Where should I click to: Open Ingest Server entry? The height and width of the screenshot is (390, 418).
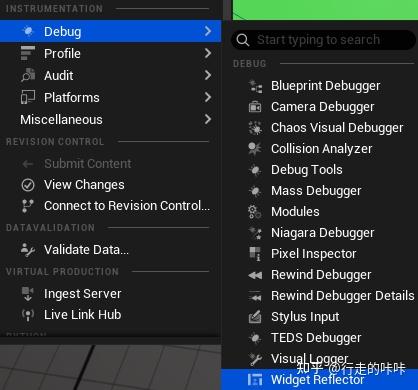(x=110, y=294)
